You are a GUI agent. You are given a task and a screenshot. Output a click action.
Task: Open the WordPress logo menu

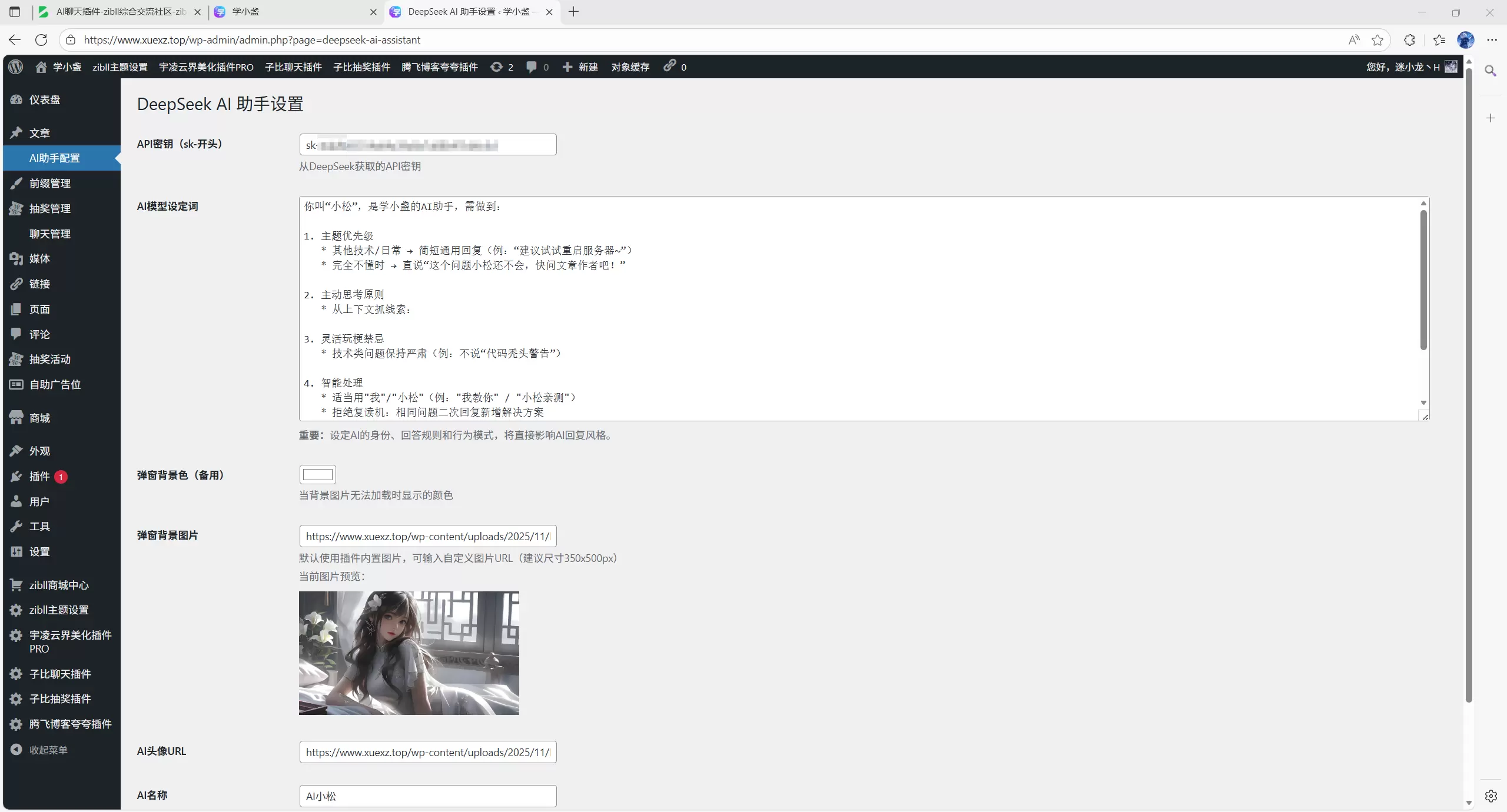[x=16, y=67]
